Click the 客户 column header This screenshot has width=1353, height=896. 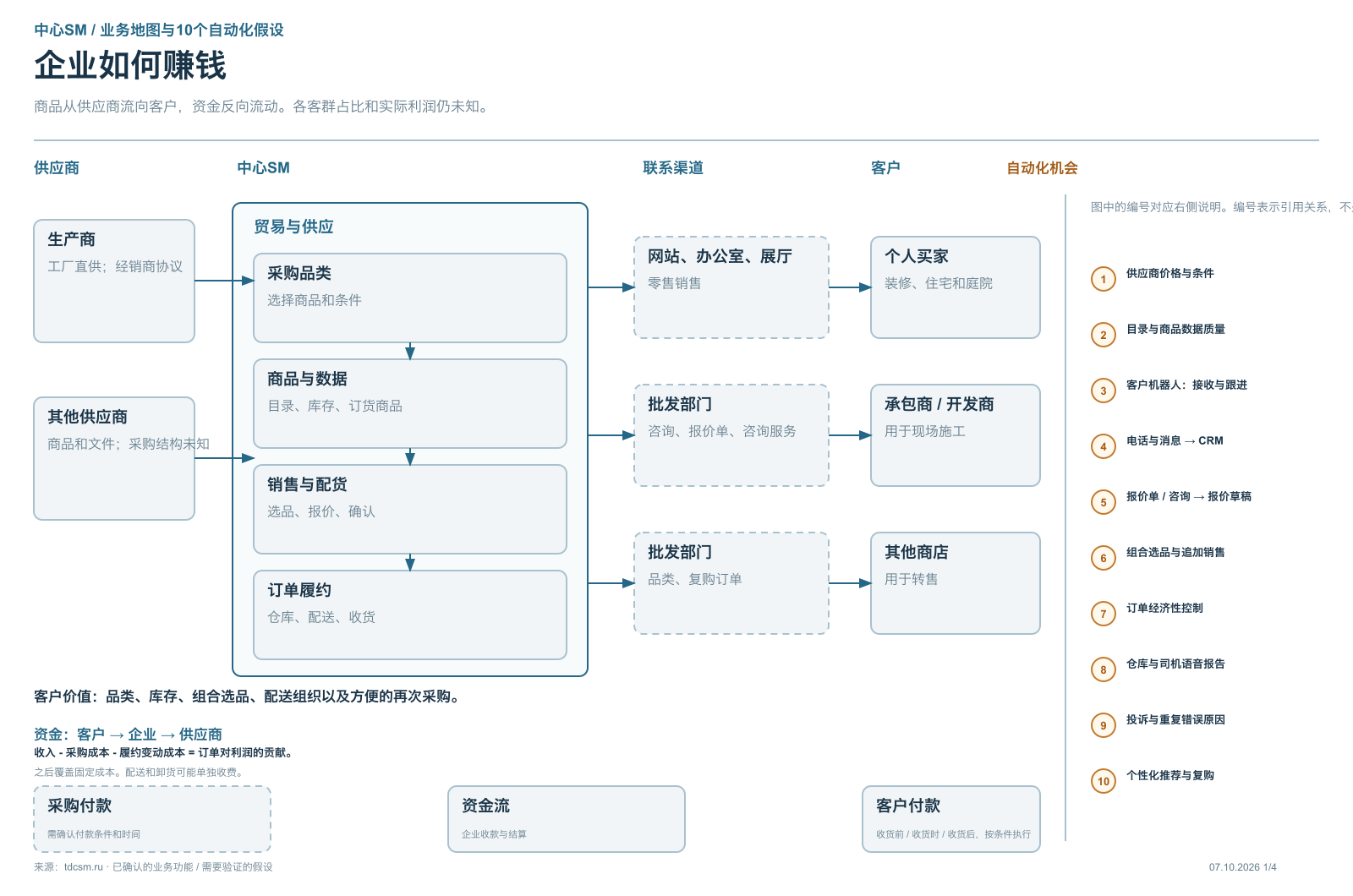[x=885, y=167]
